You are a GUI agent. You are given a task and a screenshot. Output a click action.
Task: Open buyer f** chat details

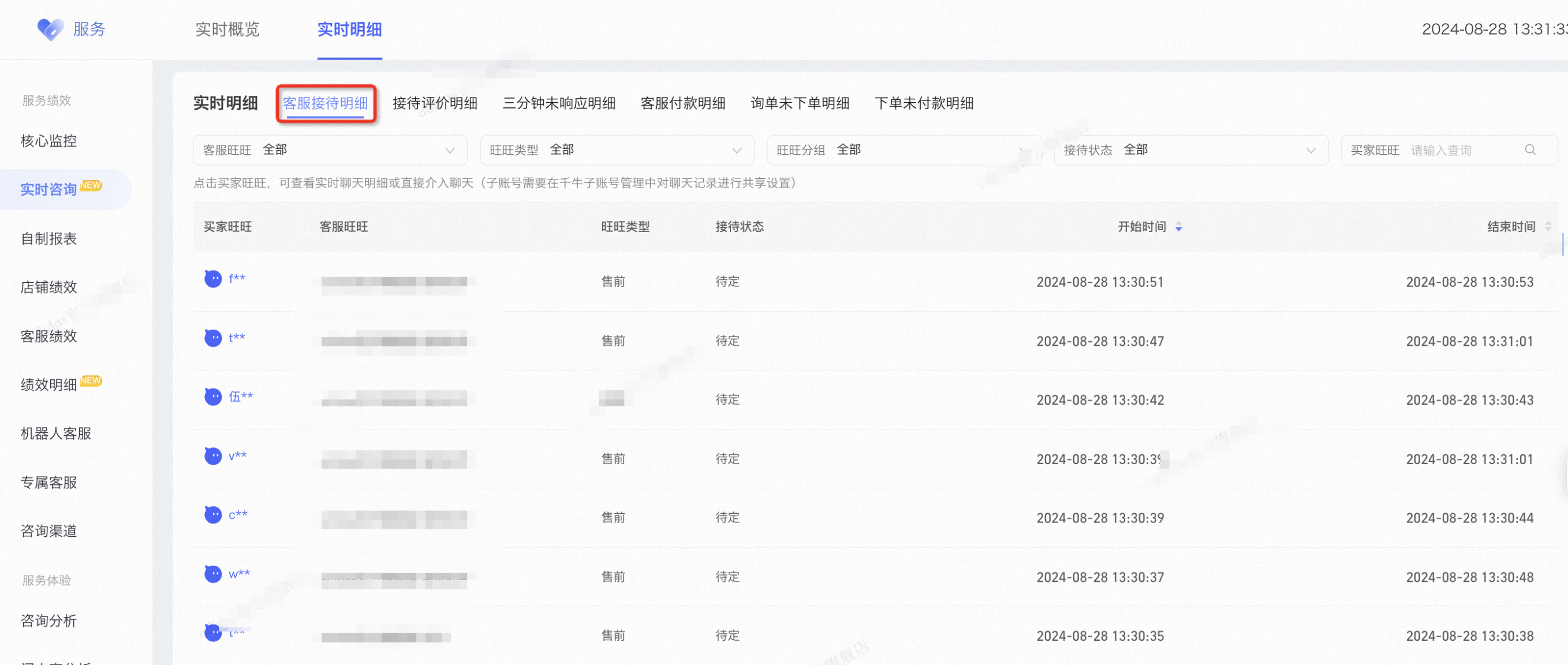point(237,279)
